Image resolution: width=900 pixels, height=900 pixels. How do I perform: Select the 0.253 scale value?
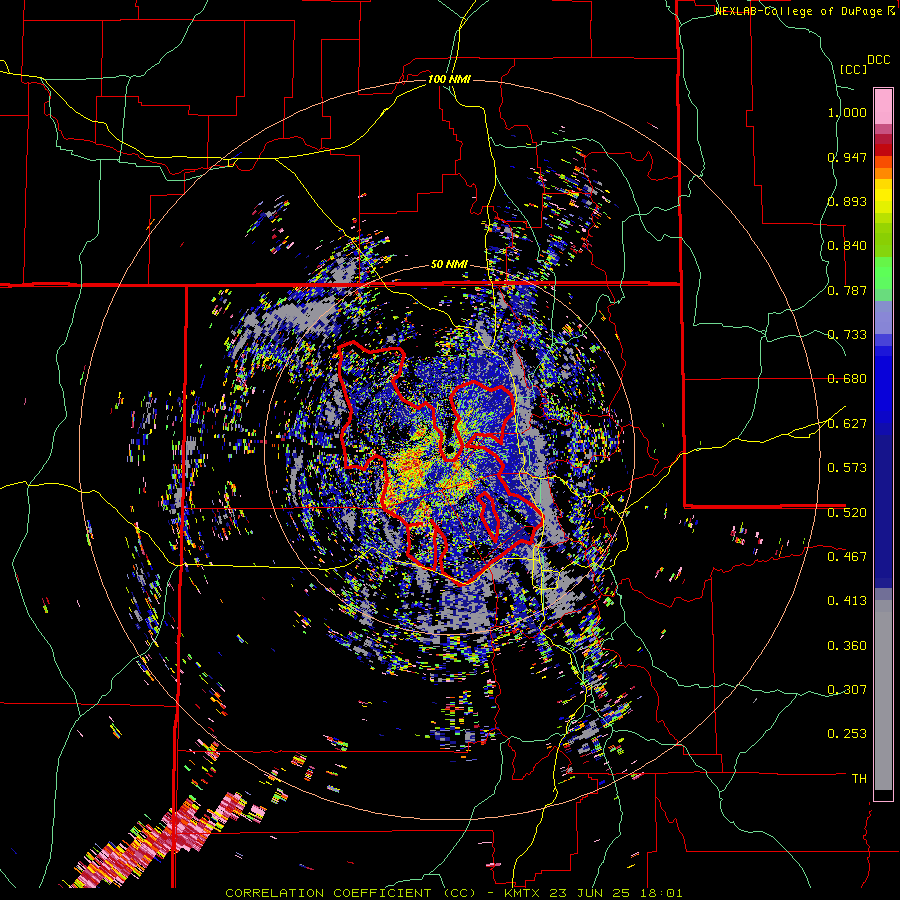pos(847,734)
